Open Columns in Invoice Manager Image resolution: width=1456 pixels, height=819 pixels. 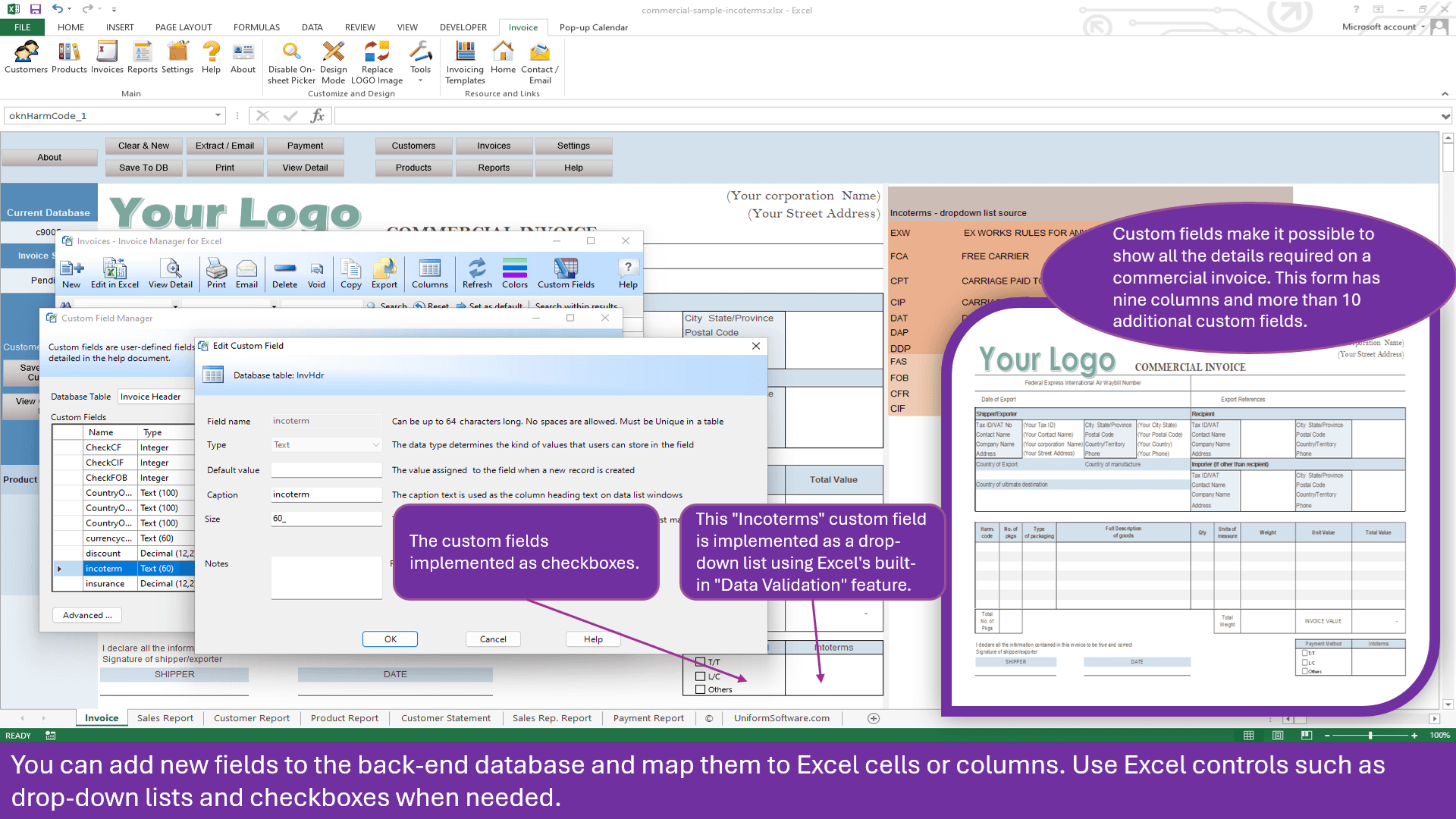pos(430,274)
